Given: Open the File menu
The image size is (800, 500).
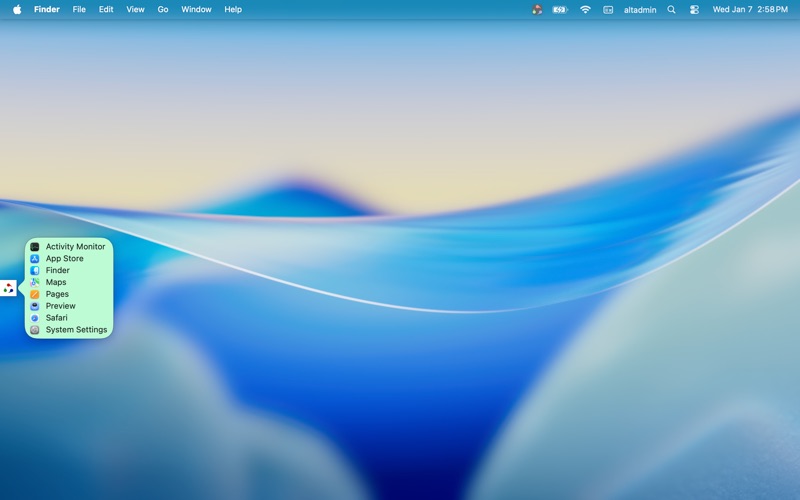Looking at the screenshot, I should pyautogui.click(x=79, y=9).
